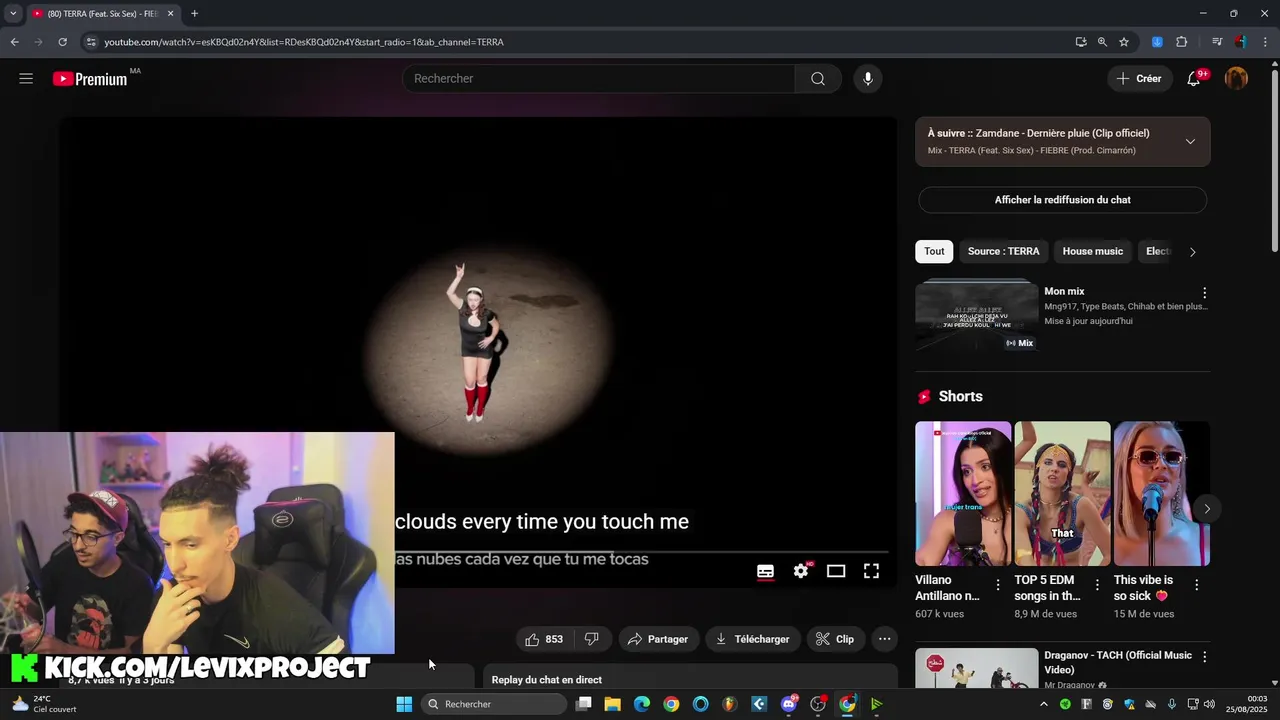Click the Windows taskbar search box
Viewport: 1280px width, 720px height.
click(494, 704)
